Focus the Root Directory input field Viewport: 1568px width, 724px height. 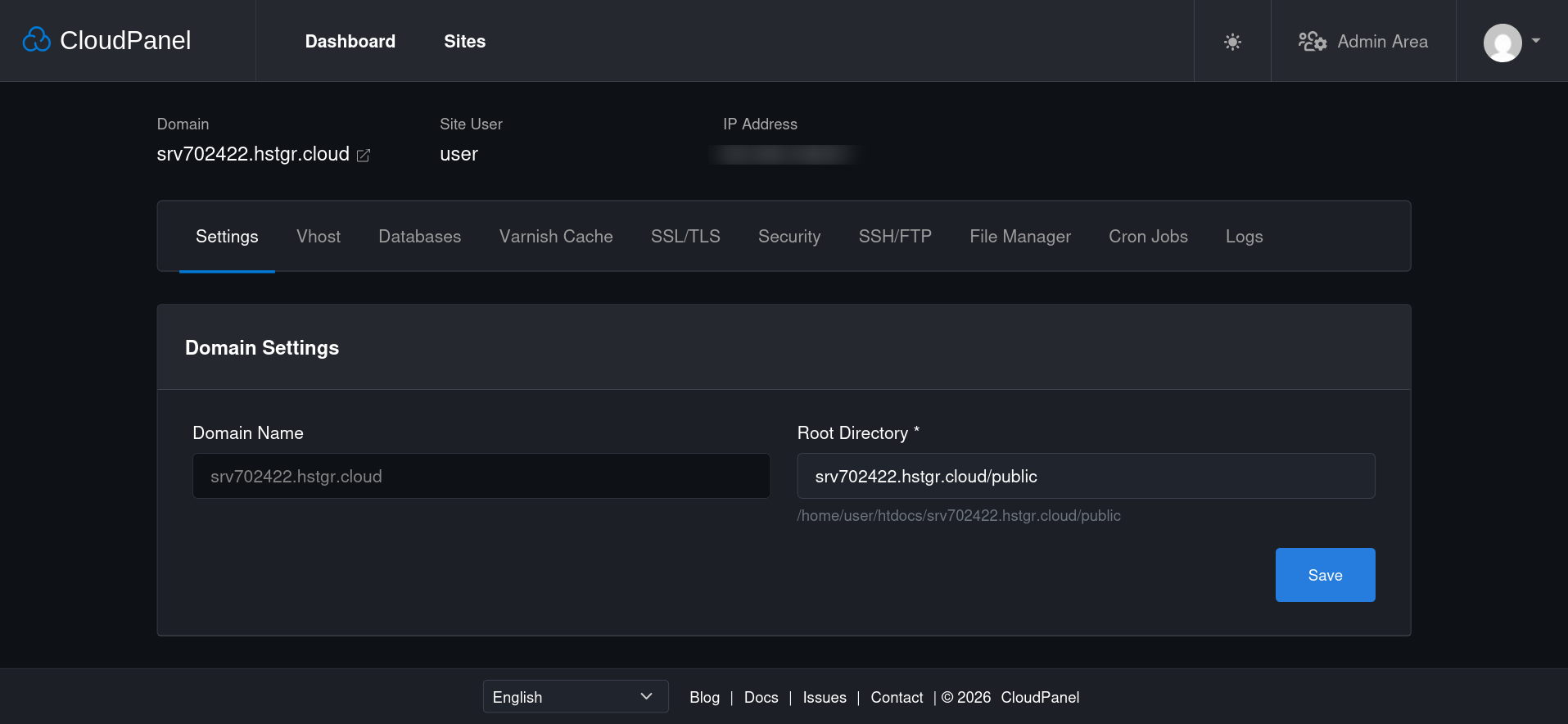pyautogui.click(x=1087, y=476)
